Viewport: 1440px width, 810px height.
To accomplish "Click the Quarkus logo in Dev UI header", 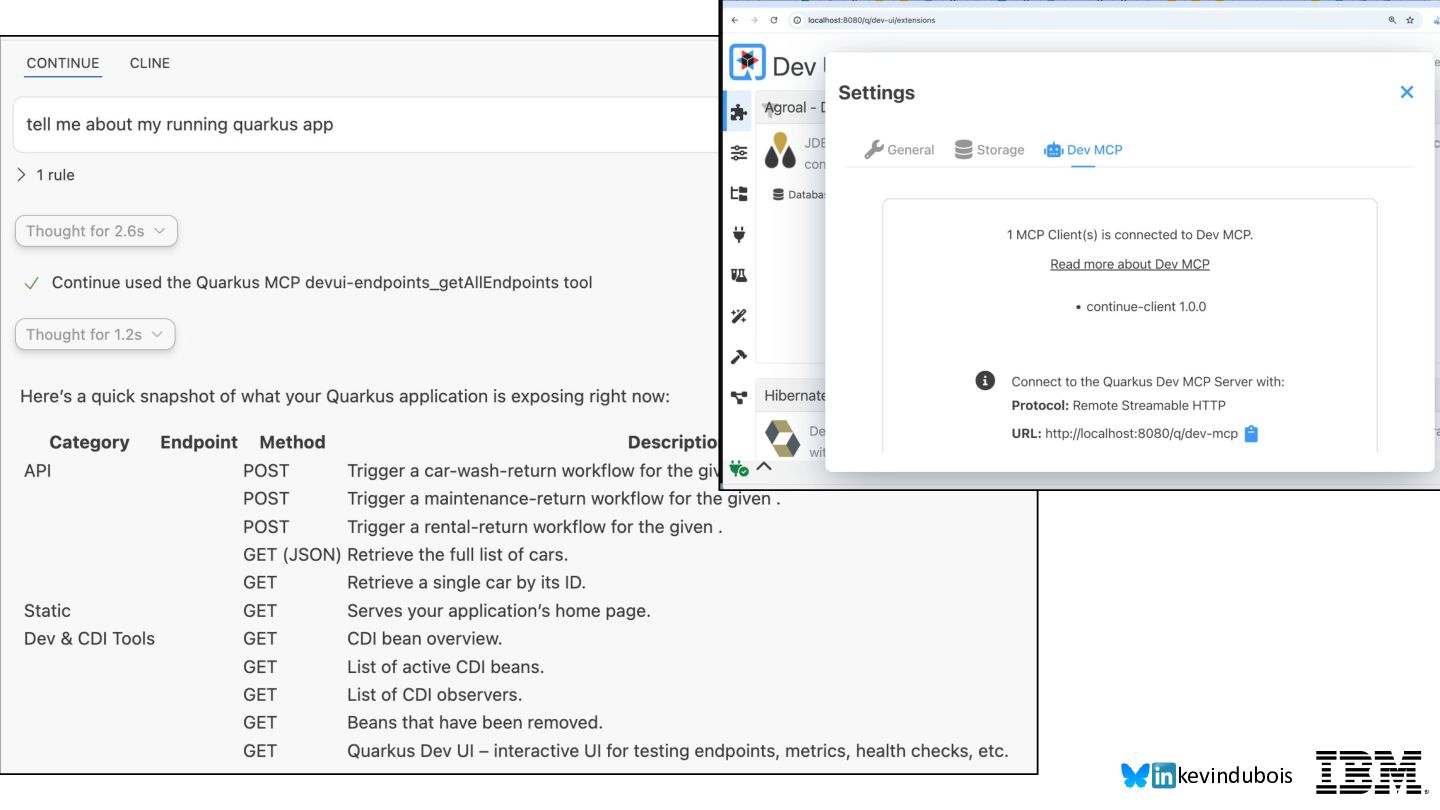I will click(x=747, y=63).
